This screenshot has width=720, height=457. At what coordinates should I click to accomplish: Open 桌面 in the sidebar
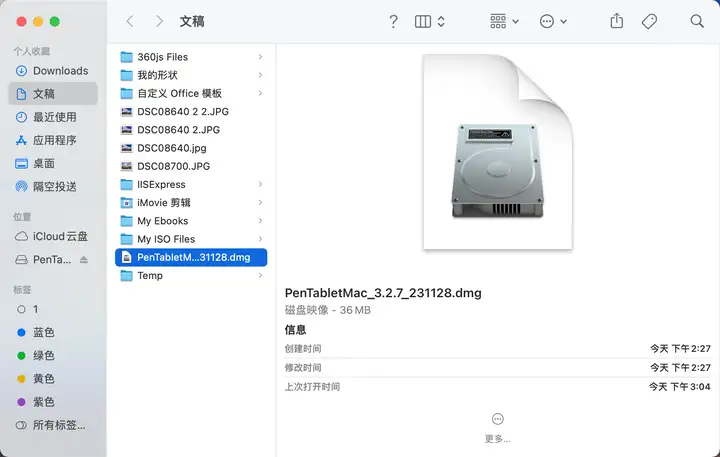[53, 164]
